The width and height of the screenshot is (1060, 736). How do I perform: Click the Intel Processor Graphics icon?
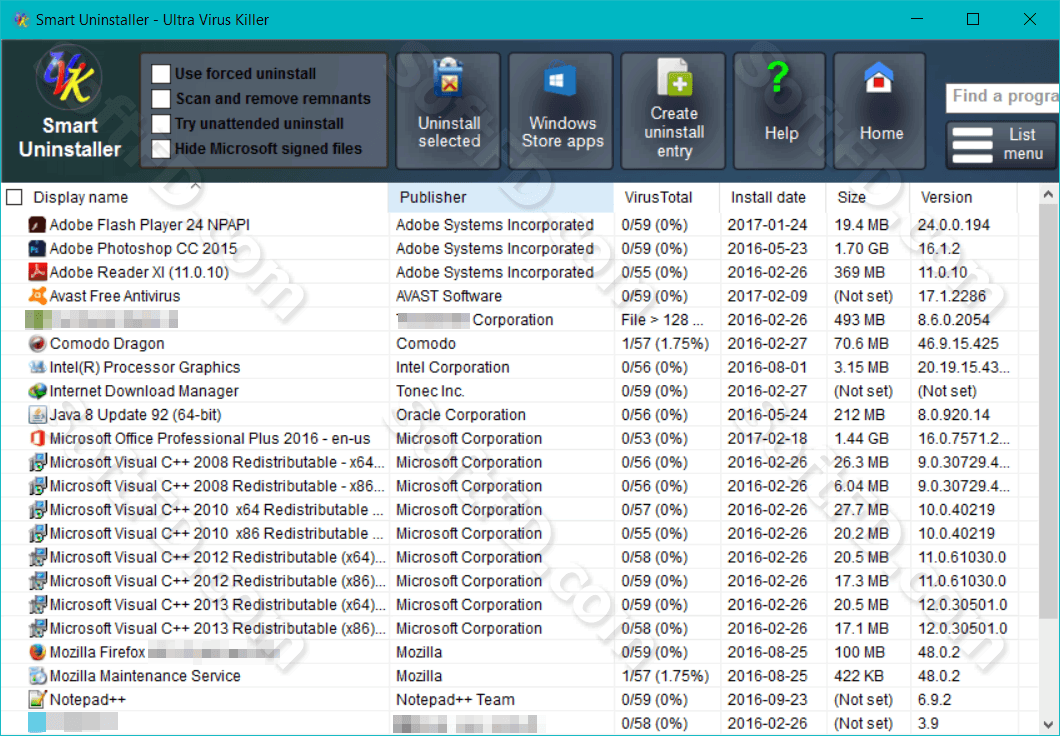[37, 367]
